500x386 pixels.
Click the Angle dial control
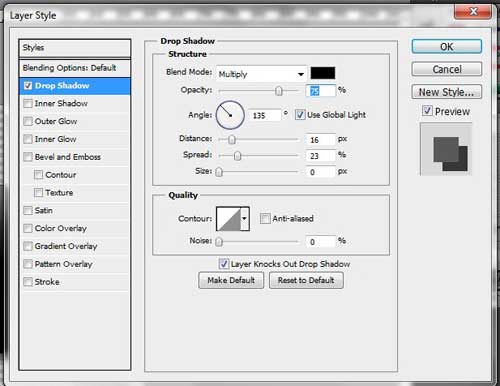(230, 115)
